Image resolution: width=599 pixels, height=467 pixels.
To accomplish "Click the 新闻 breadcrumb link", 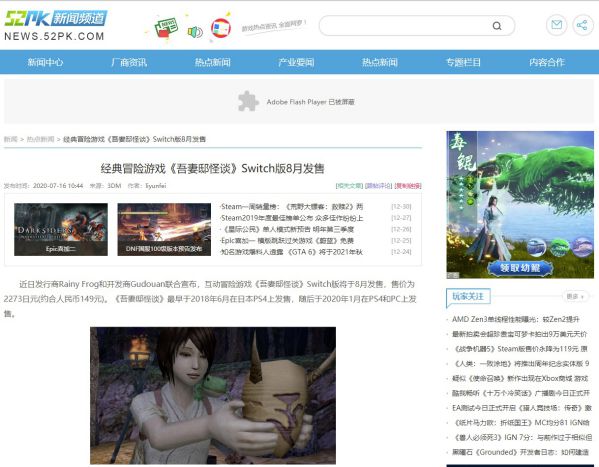I will pos(11,139).
